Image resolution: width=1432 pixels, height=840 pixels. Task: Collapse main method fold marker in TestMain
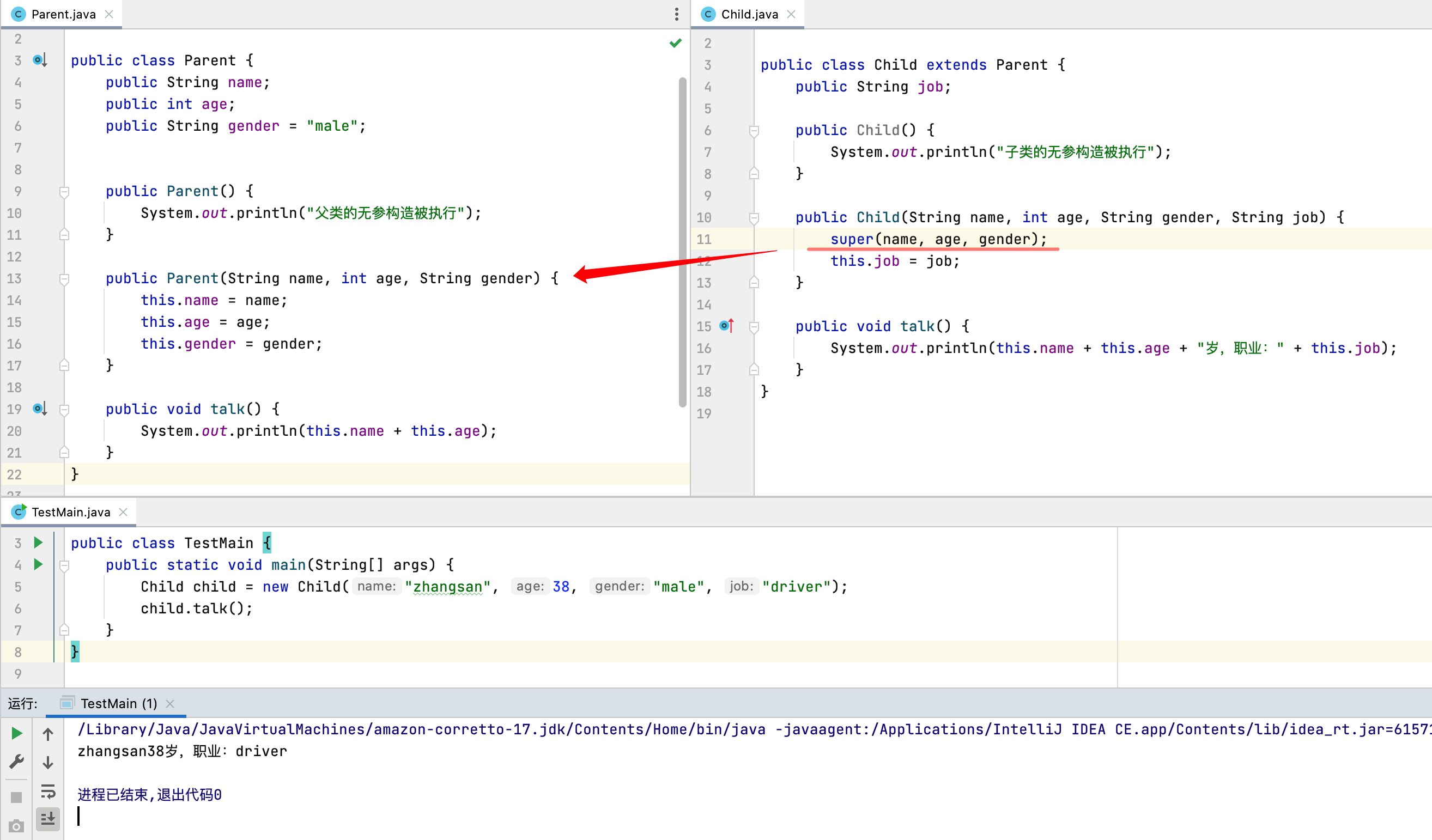pos(64,565)
